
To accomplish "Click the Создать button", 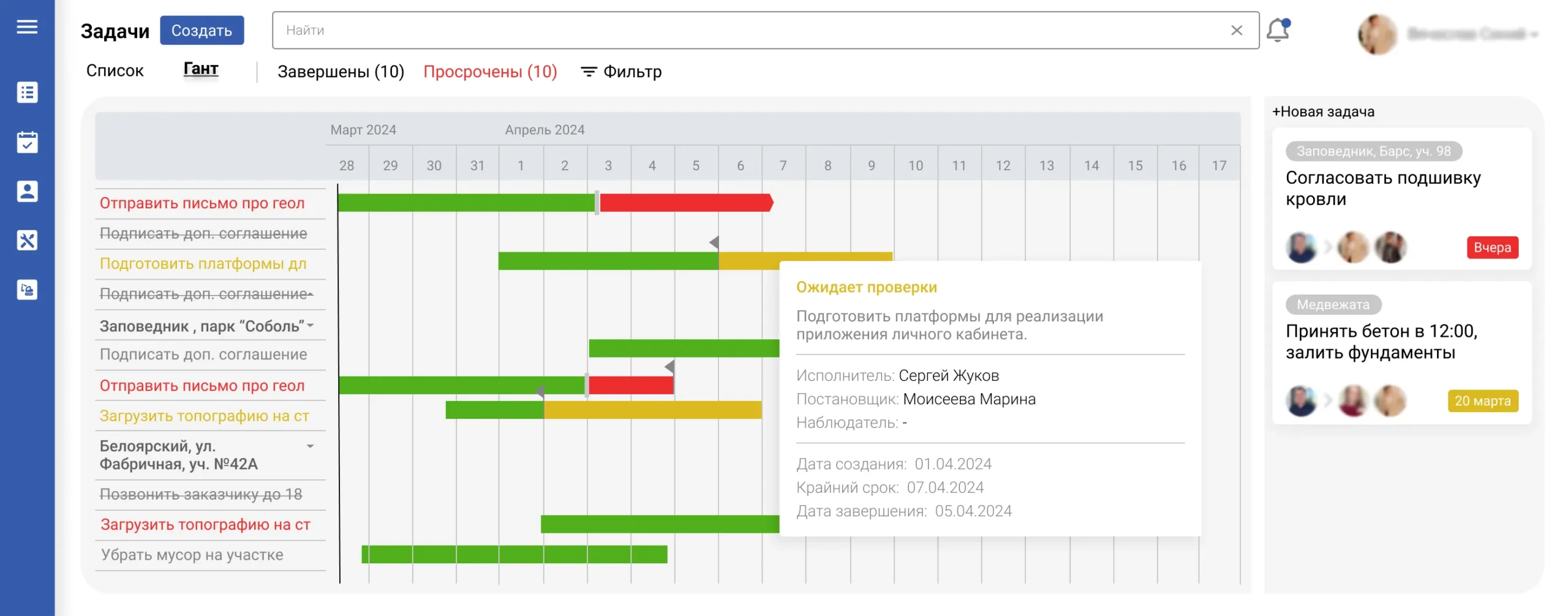I will (x=202, y=30).
